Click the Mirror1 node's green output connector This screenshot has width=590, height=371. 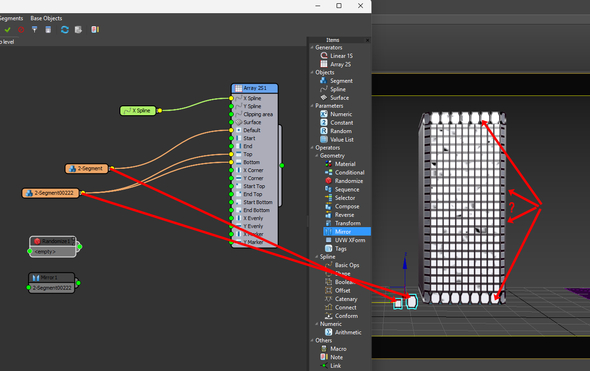[78, 283]
